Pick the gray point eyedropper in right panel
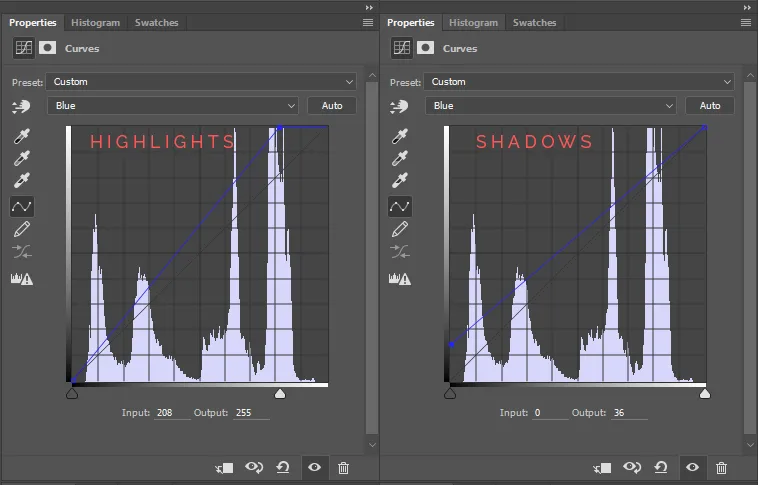The image size is (758, 485). [x=400, y=158]
